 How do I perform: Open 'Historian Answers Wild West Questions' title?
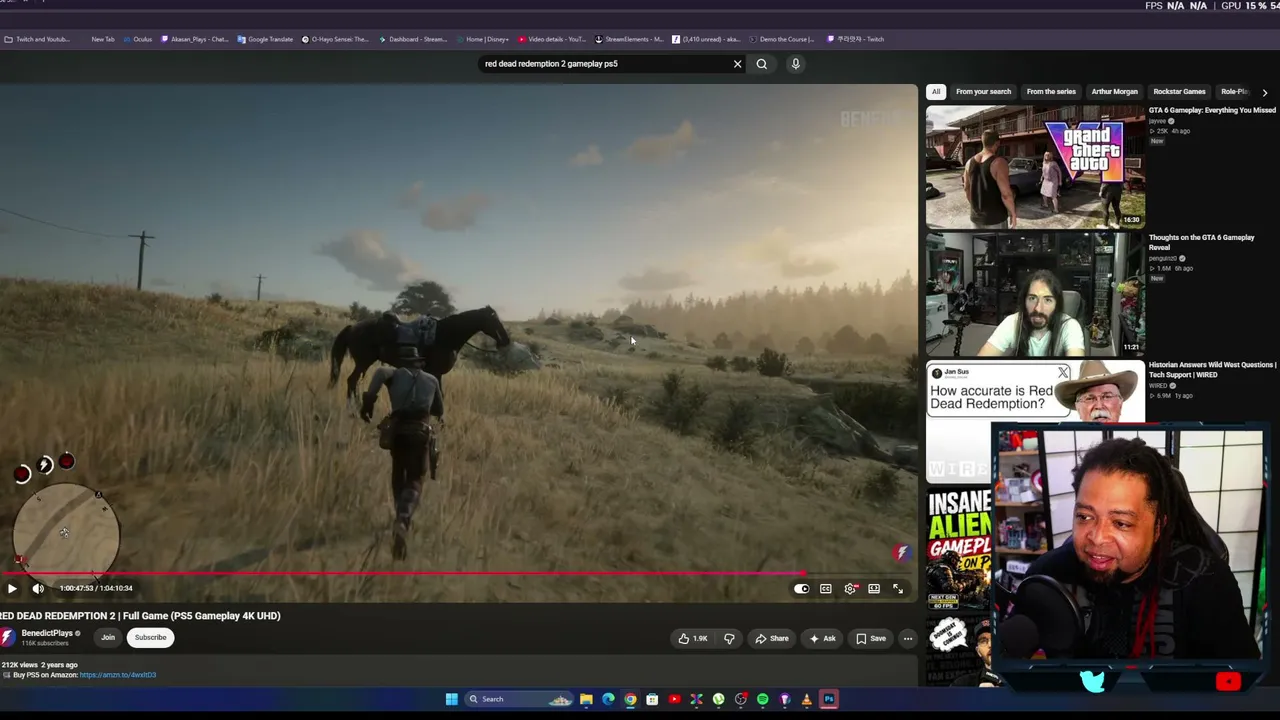1212,370
